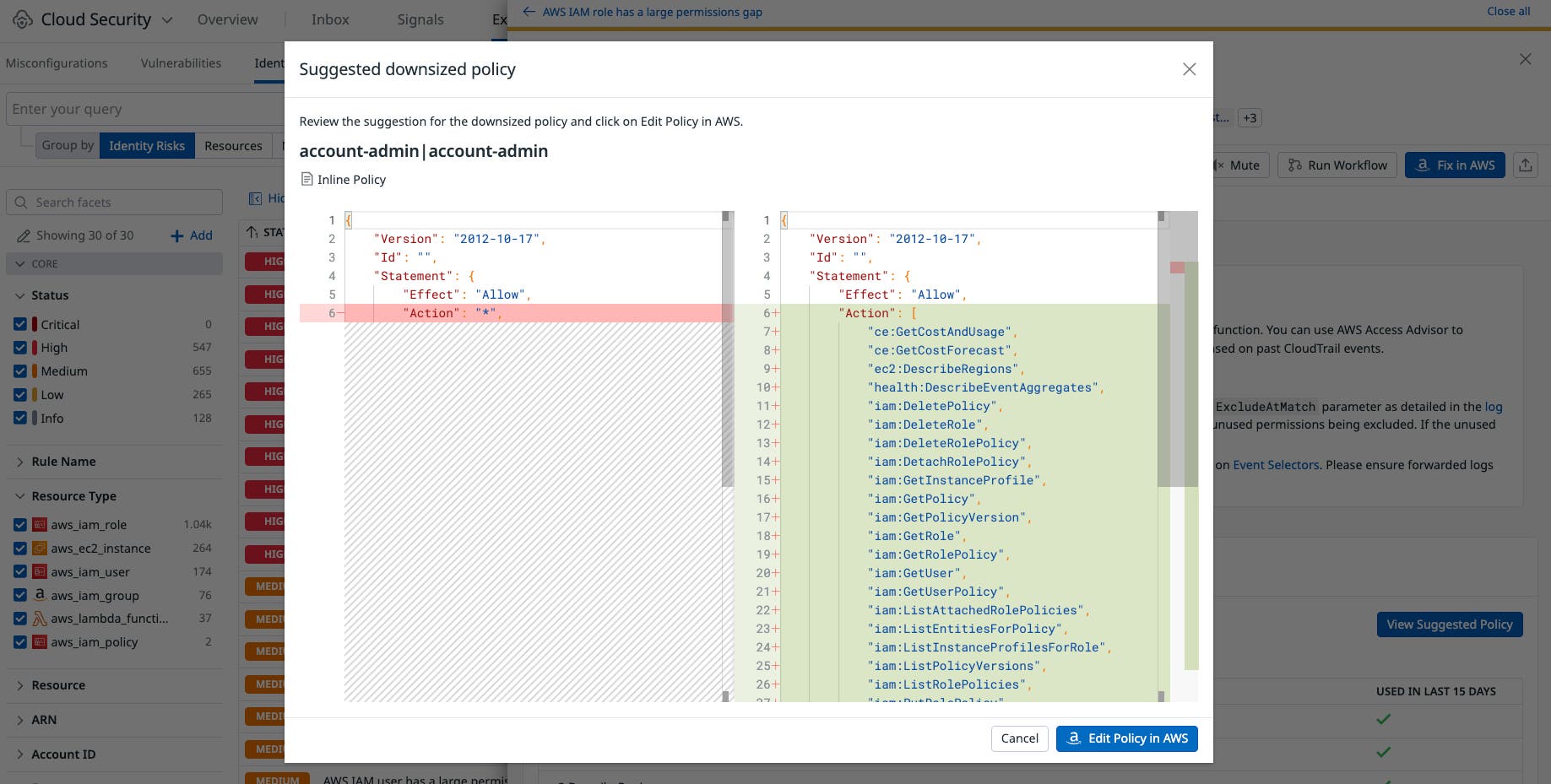Click the Hide facets panel icon
Viewport: 1551px width, 784px height.
pos(255,198)
